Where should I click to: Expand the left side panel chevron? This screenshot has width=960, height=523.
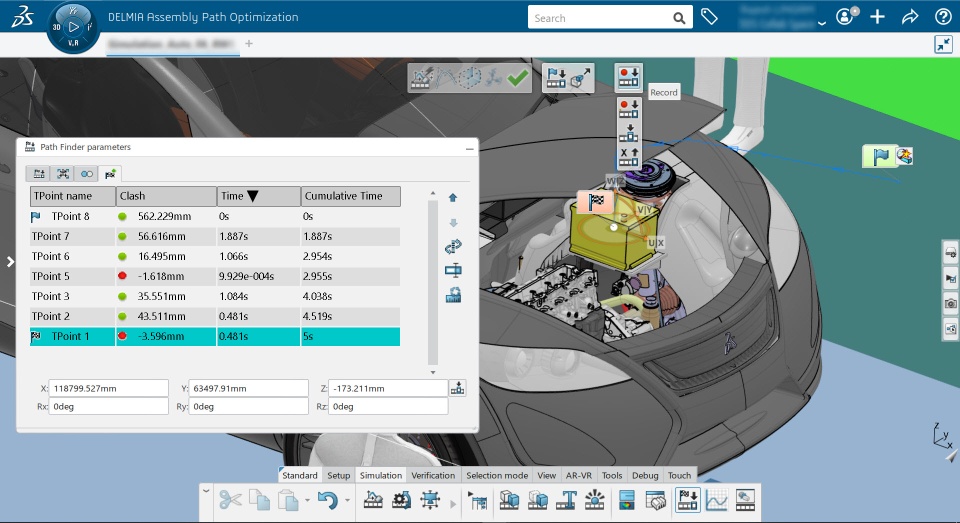10,262
